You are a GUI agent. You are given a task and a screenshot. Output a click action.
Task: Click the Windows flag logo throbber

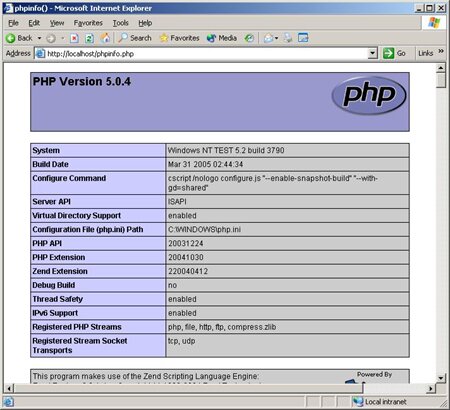434,23
